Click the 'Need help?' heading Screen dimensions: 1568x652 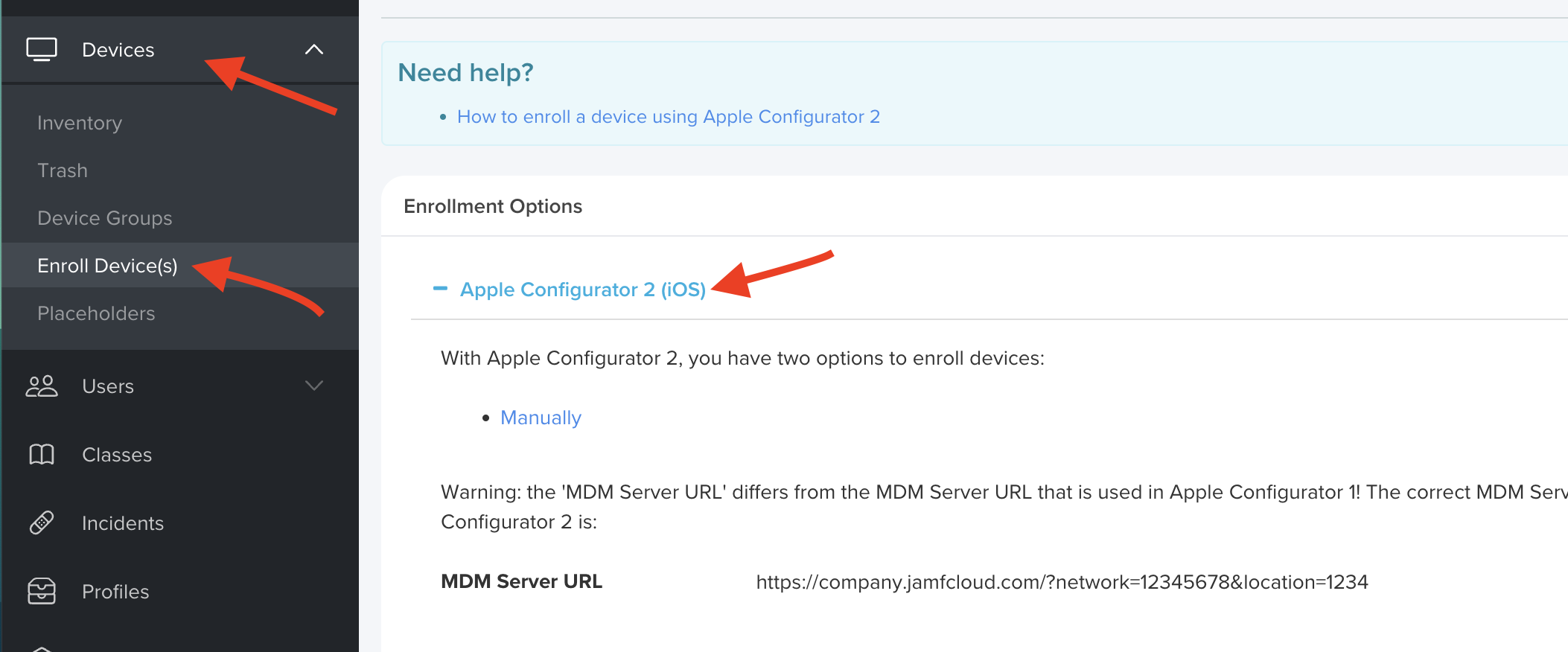[x=466, y=72]
